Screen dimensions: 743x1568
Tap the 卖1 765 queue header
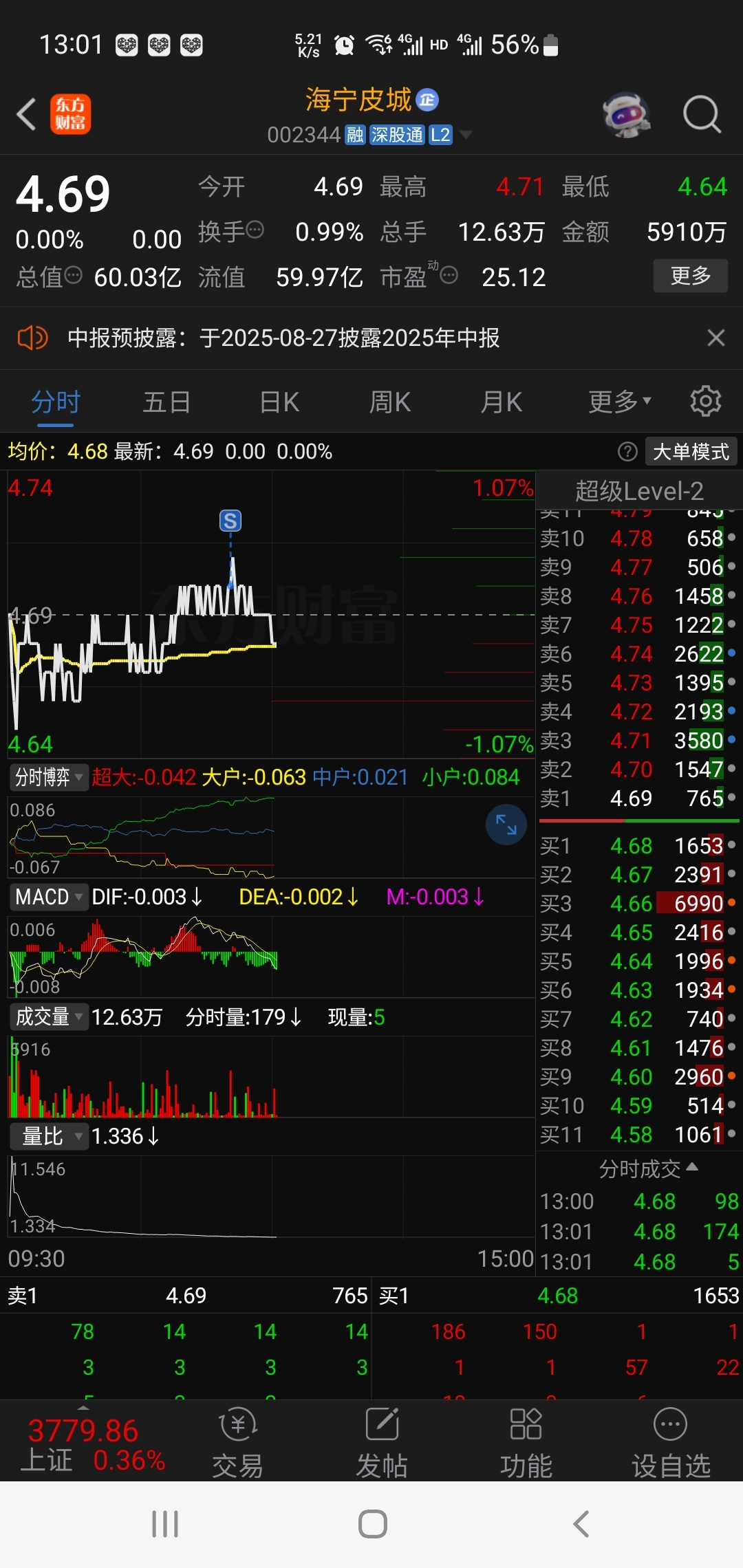point(186,1296)
